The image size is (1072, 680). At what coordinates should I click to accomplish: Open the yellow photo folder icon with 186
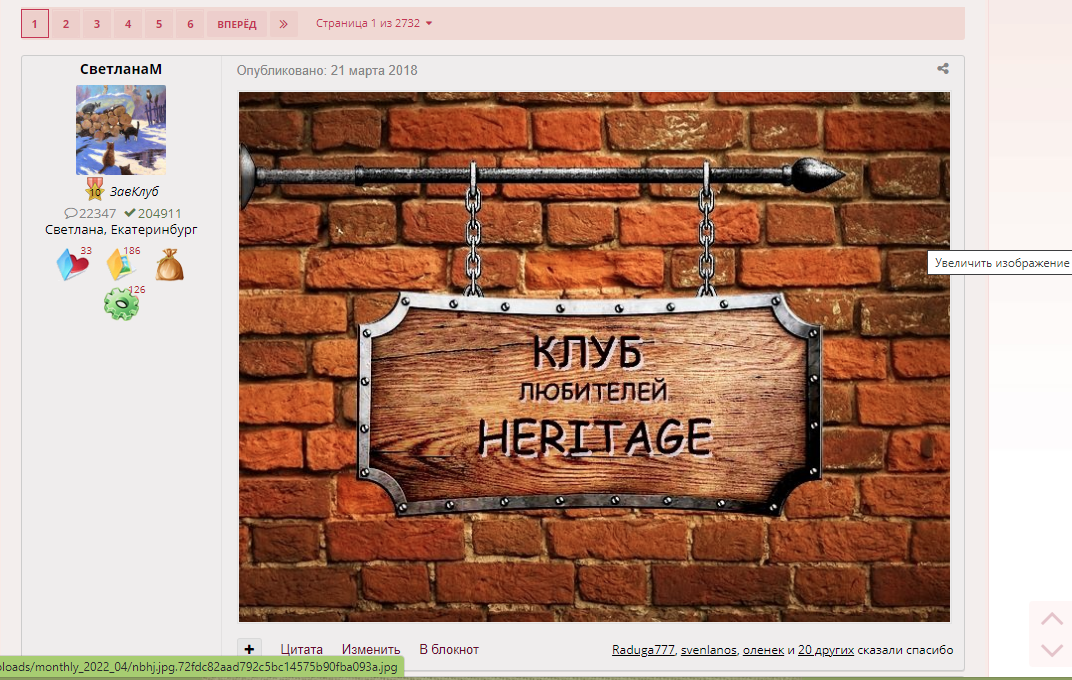coord(121,263)
